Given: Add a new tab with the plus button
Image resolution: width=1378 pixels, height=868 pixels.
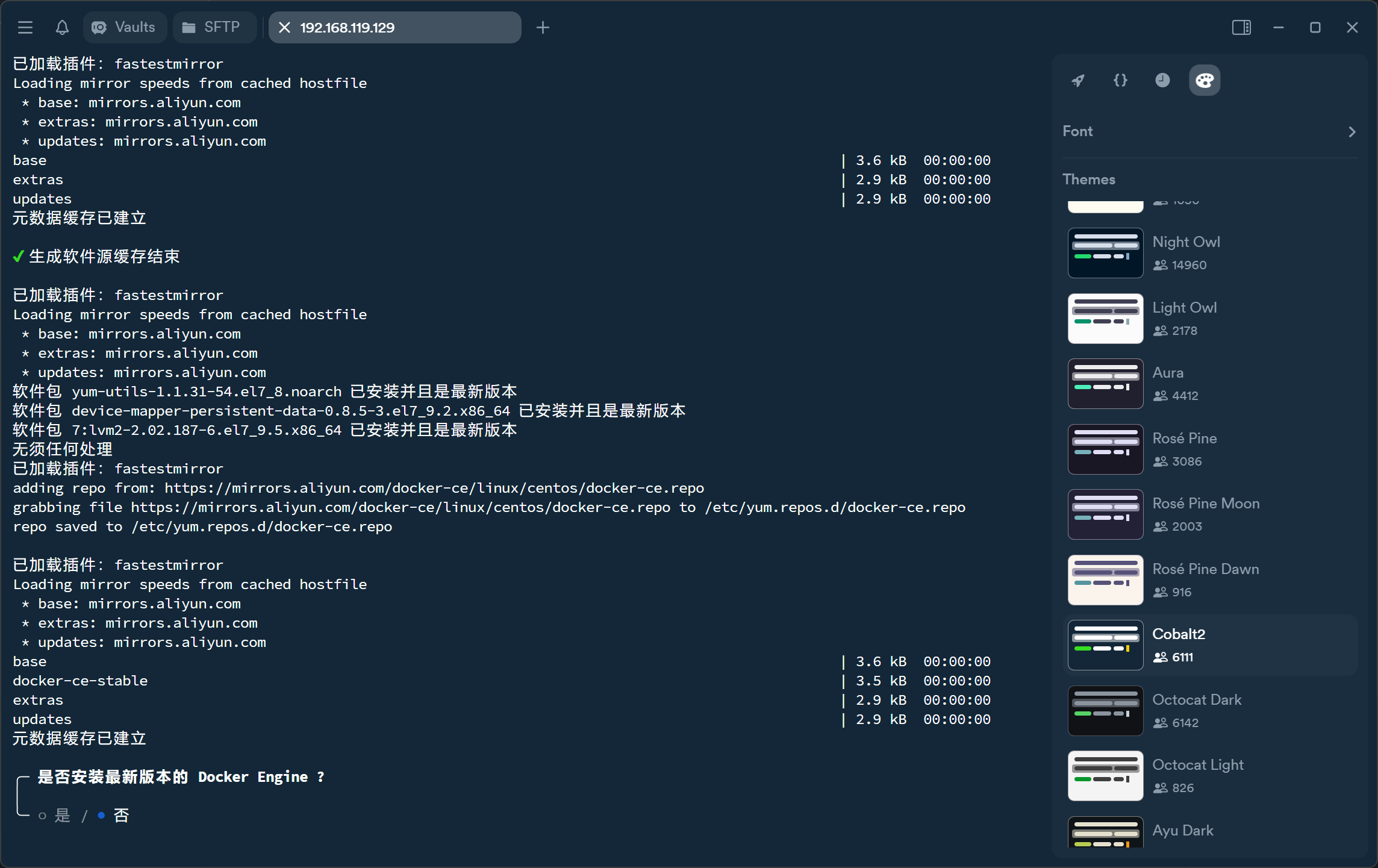Looking at the screenshot, I should point(543,27).
